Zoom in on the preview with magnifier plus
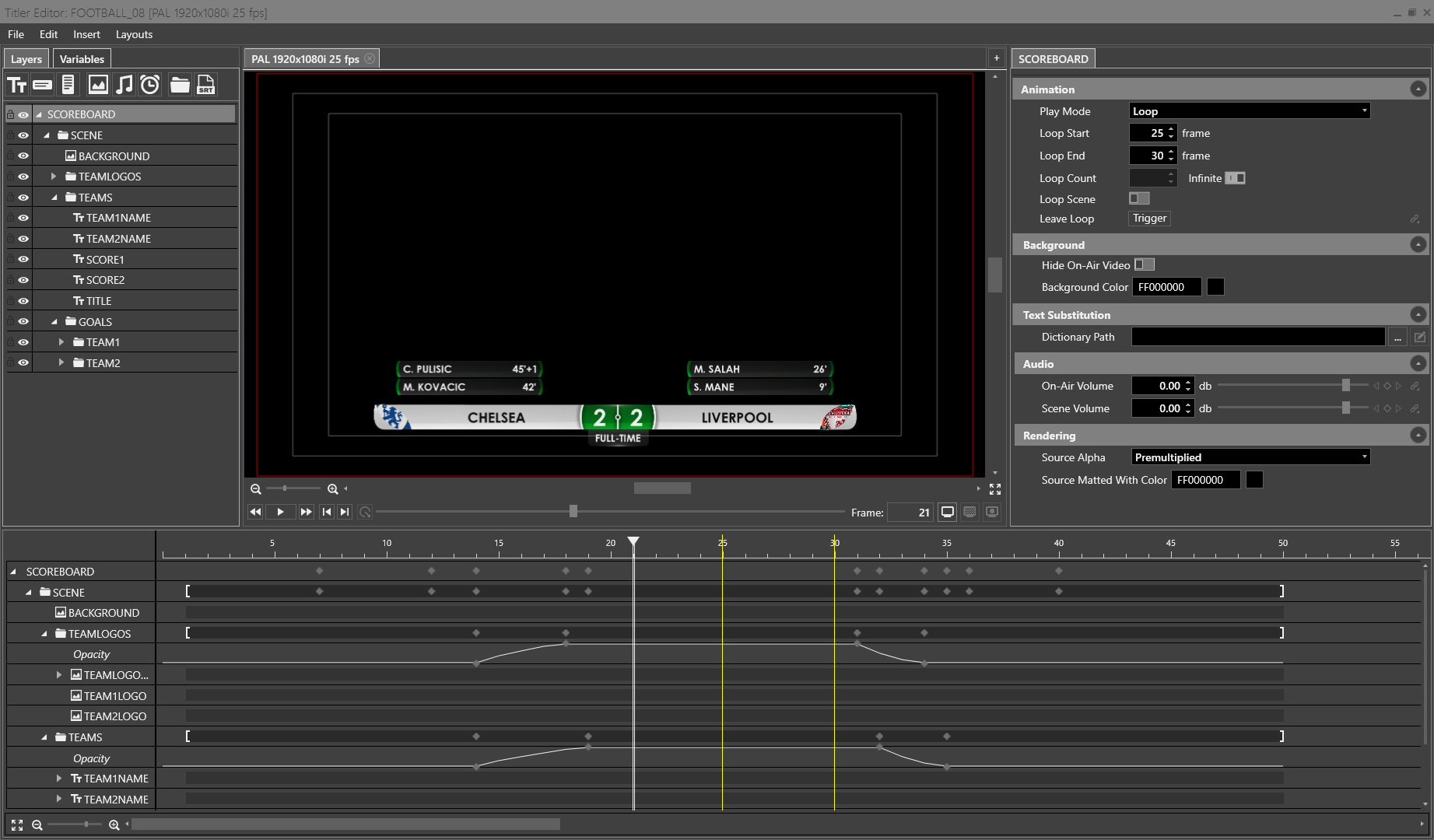 click(333, 489)
